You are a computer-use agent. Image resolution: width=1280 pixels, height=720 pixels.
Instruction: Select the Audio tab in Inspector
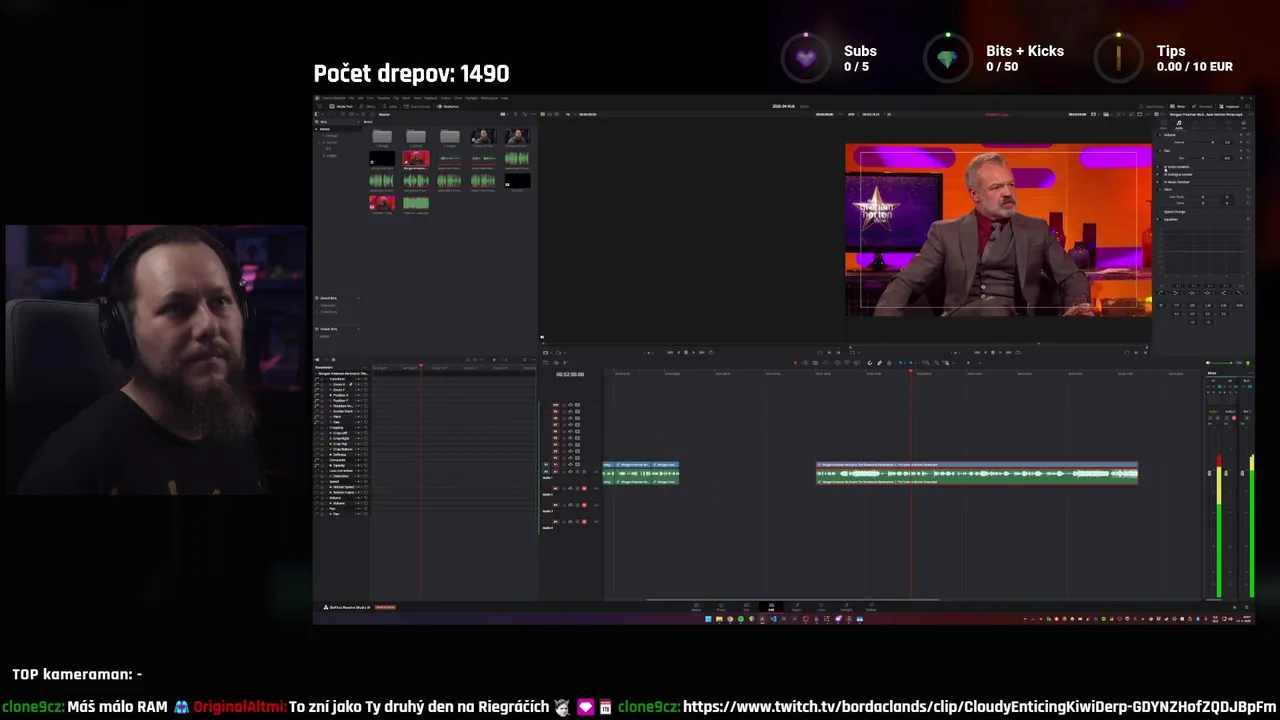(1179, 125)
